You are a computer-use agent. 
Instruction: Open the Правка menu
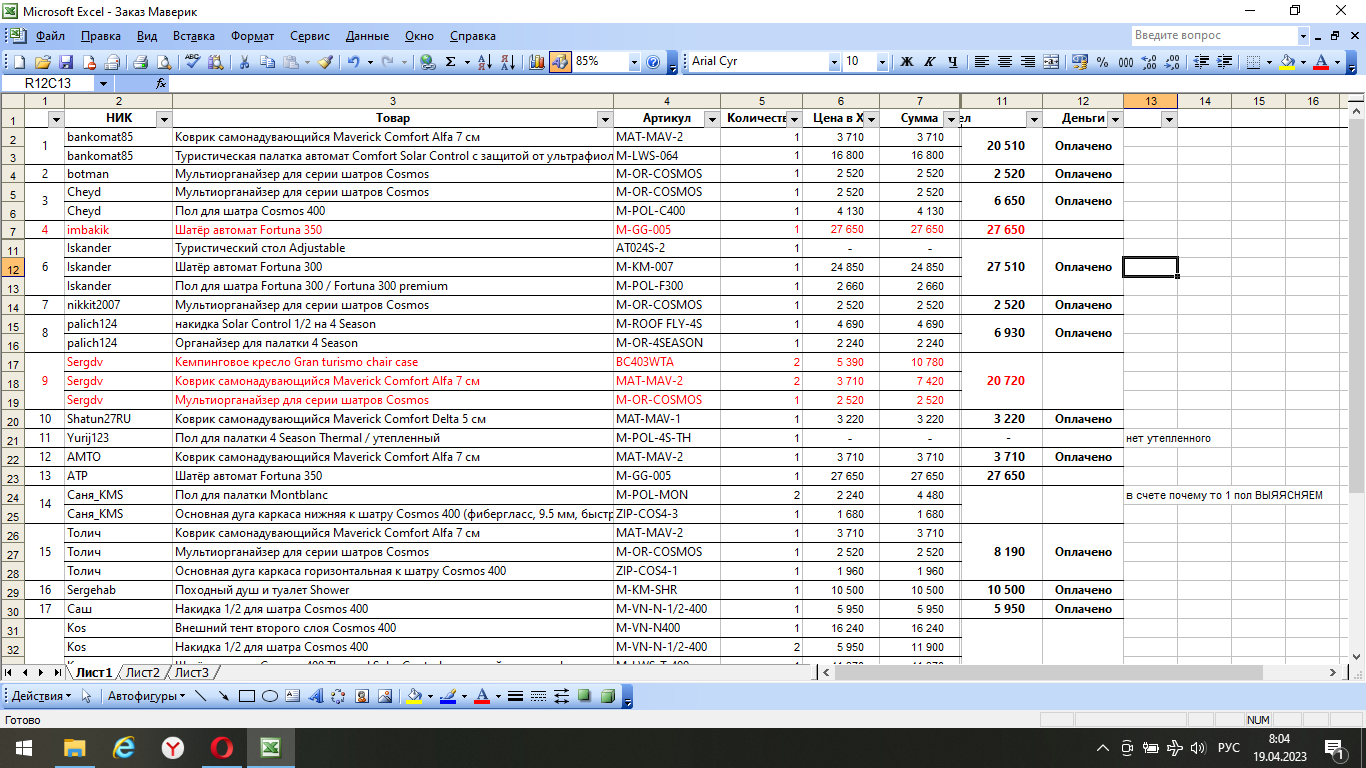(x=101, y=36)
